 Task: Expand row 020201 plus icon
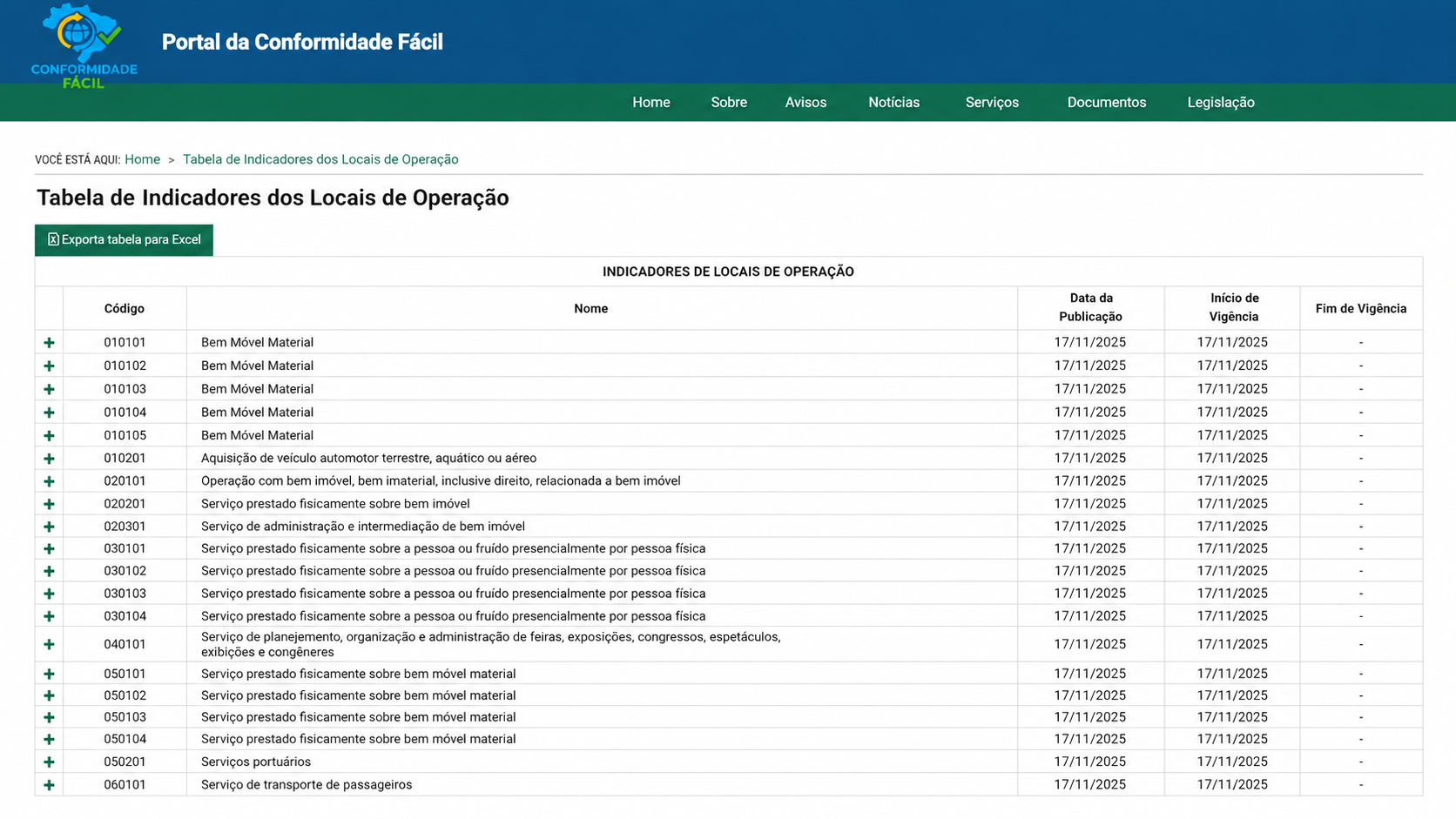pyautogui.click(x=49, y=504)
